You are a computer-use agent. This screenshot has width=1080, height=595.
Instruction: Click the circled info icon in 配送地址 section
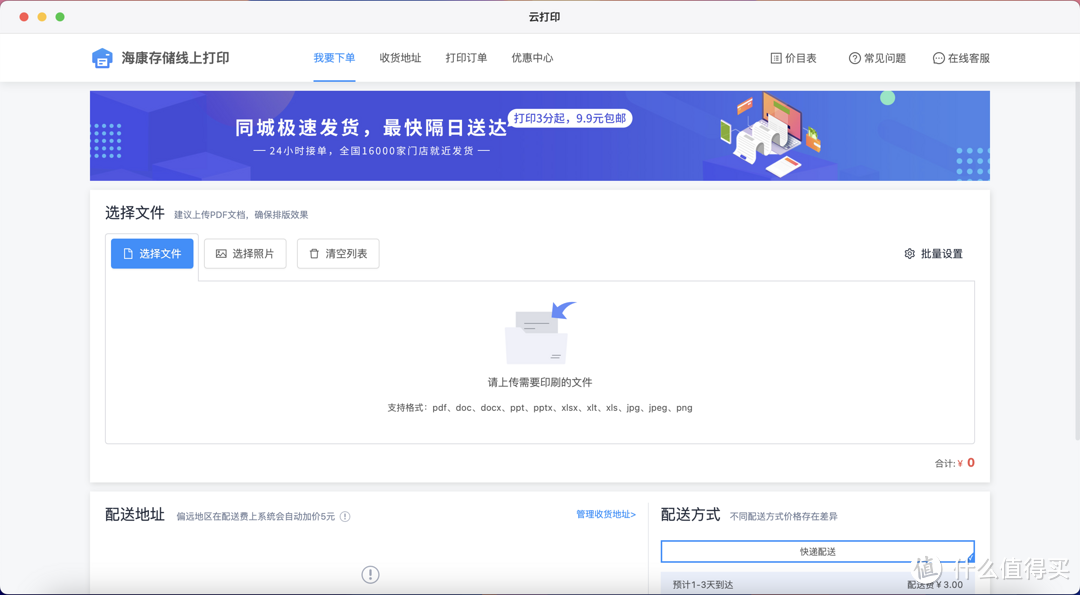point(370,575)
